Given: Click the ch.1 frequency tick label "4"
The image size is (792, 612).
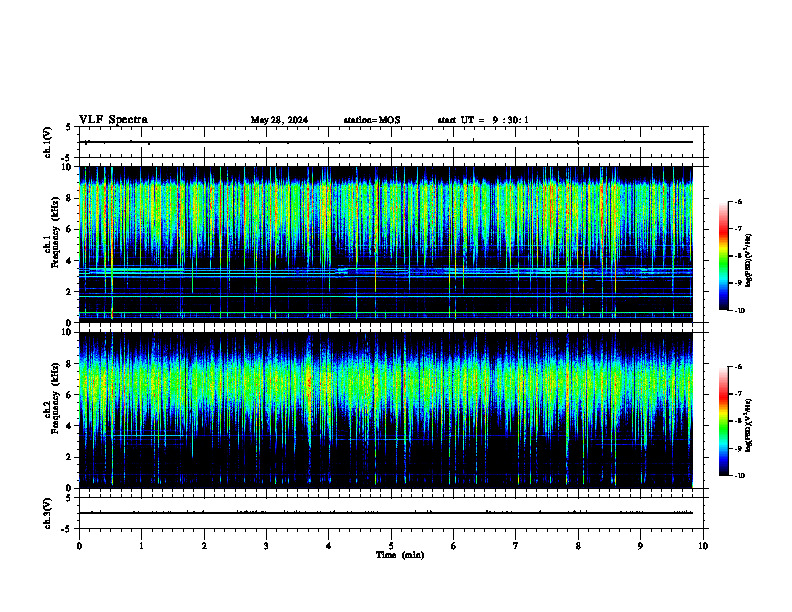Looking at the screenshot, I should coord(70,261).
